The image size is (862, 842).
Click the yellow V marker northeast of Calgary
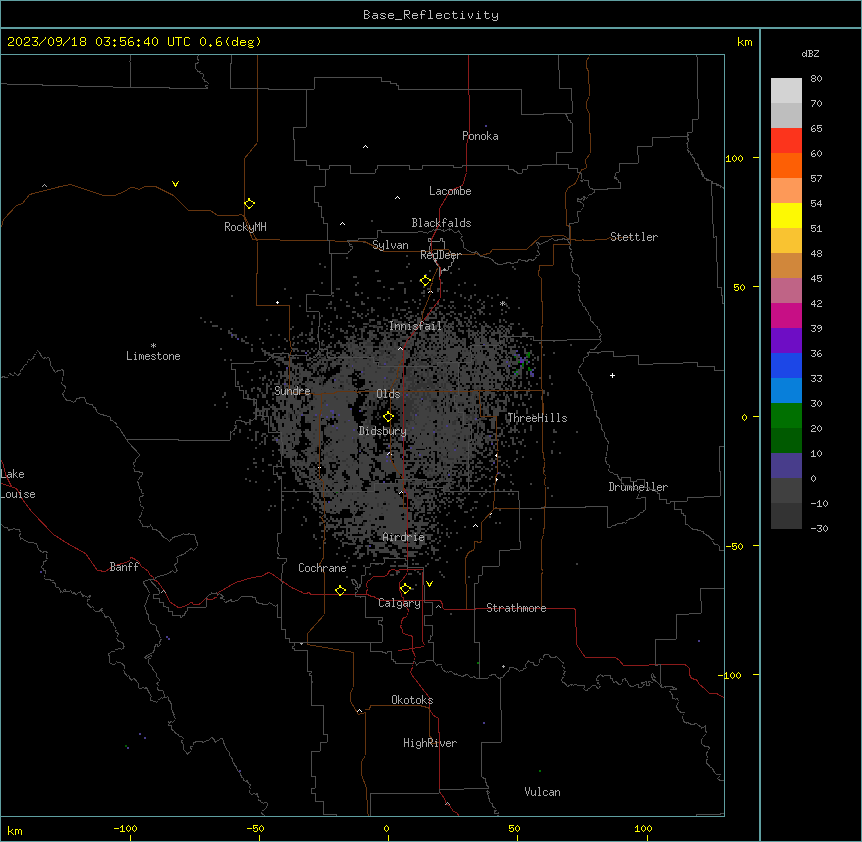429,584
